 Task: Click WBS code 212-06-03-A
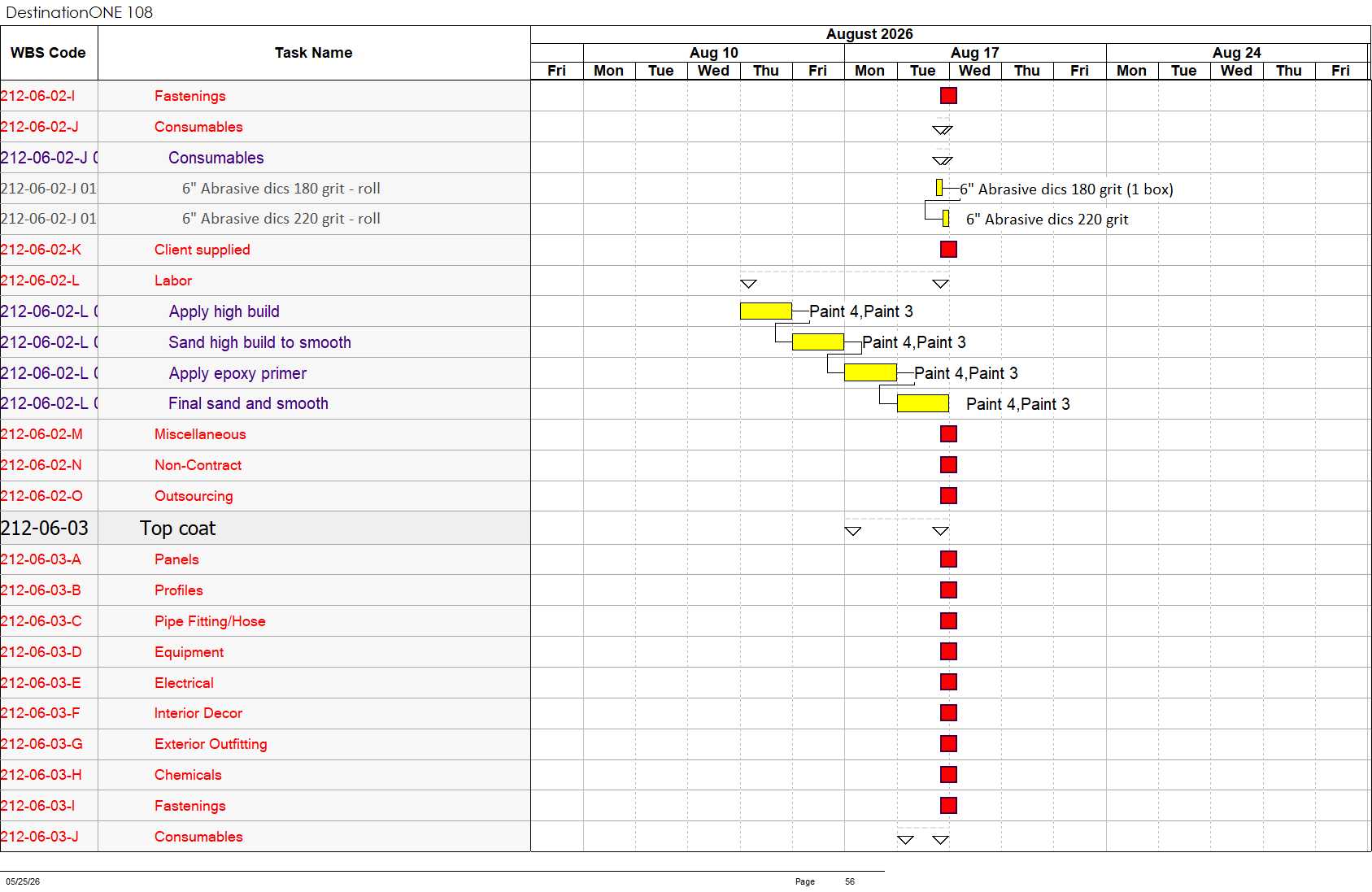click(x=41, y=559)
